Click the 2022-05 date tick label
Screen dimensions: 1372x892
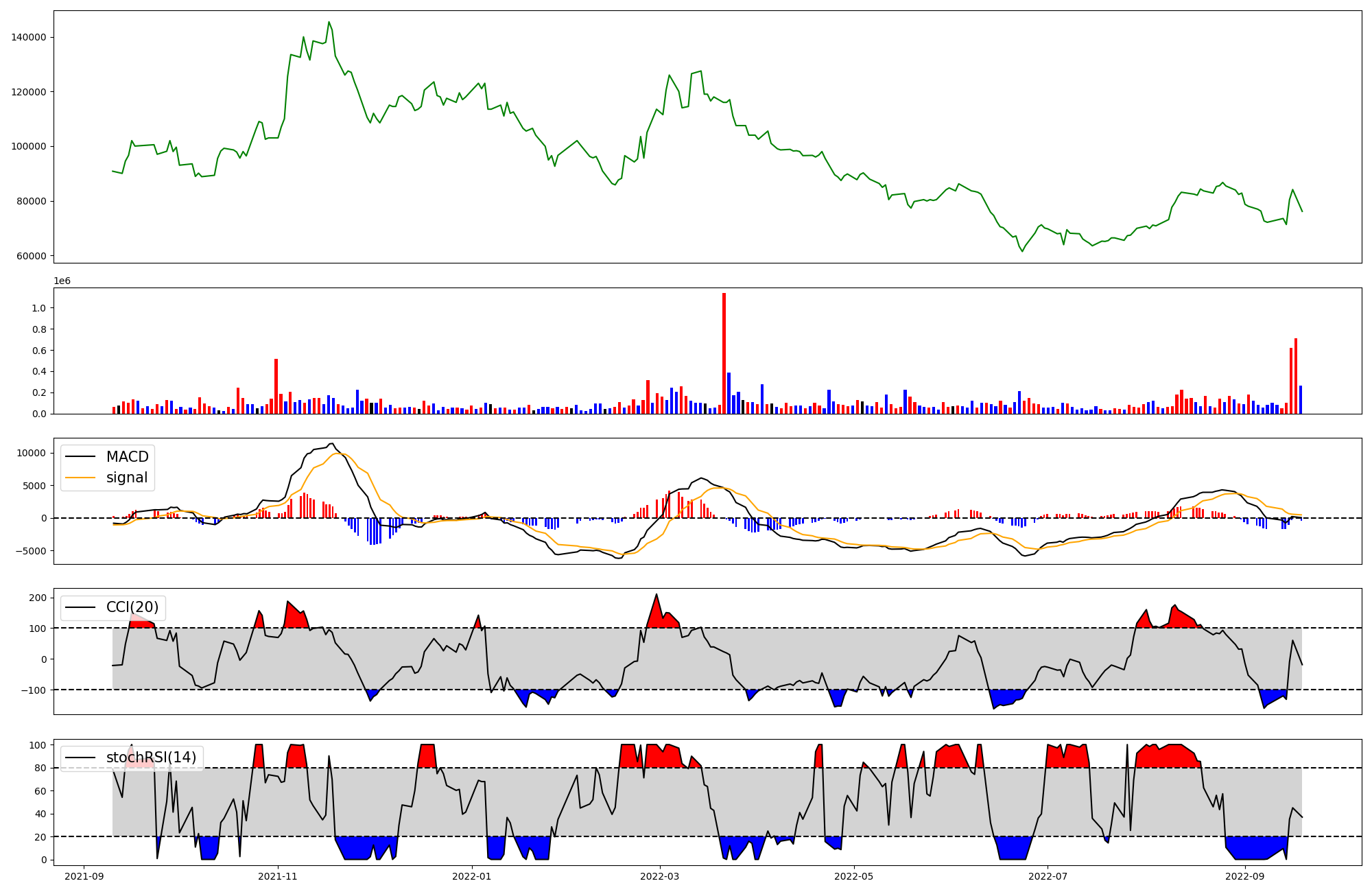pyautogui.click(x=854, y=876)
